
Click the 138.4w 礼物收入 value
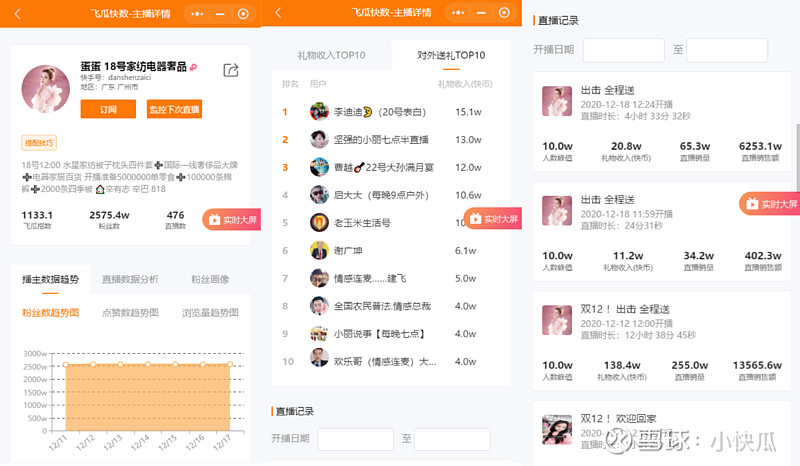coord(622,365)
